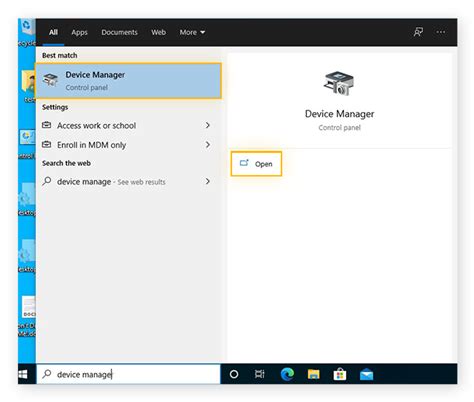Click briefcase icon beside Enroll in MDM only

coord(47,145)
